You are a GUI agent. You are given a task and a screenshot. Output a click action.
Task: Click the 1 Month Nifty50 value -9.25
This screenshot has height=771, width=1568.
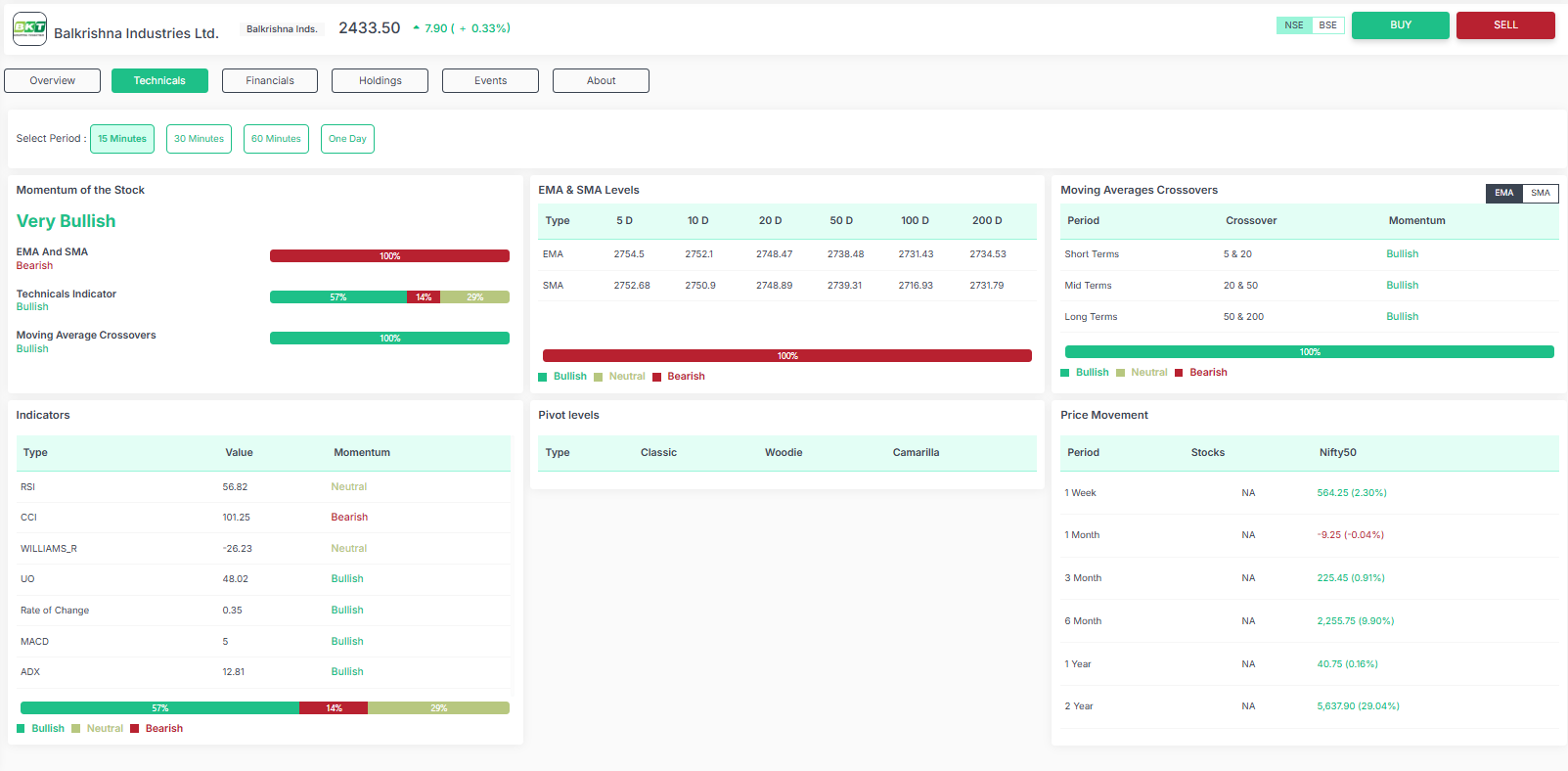coord(1351,535)
